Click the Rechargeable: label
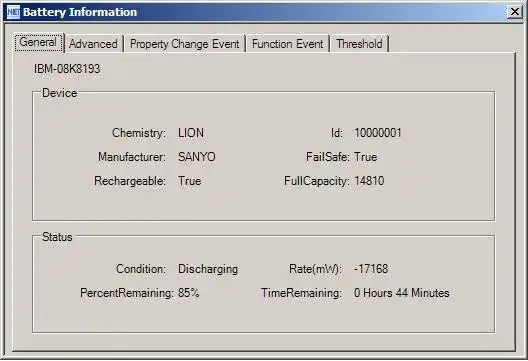The image size is (528, 361). (130, 181)
